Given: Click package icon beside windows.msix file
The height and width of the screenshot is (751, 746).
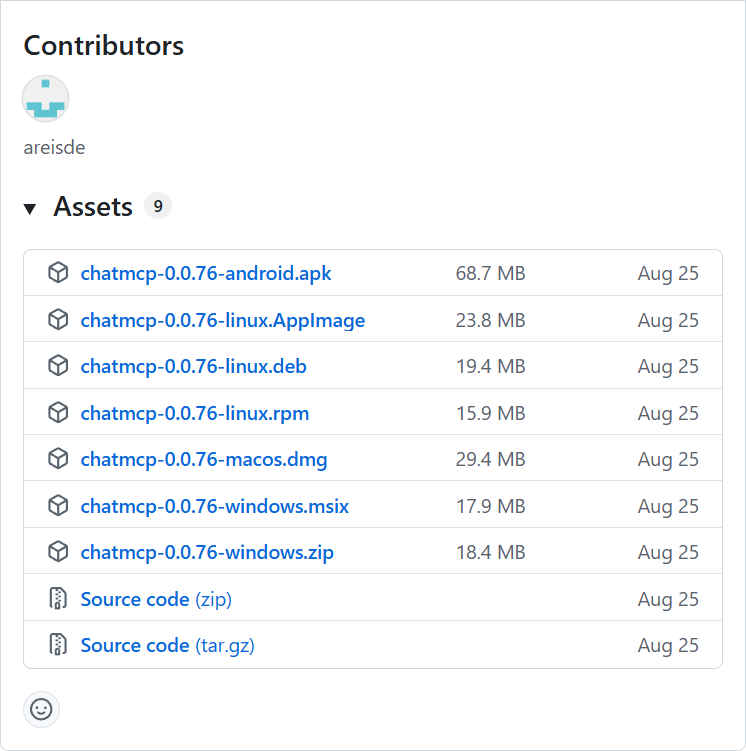Looking at the screenshot, I should coord(58,506).
